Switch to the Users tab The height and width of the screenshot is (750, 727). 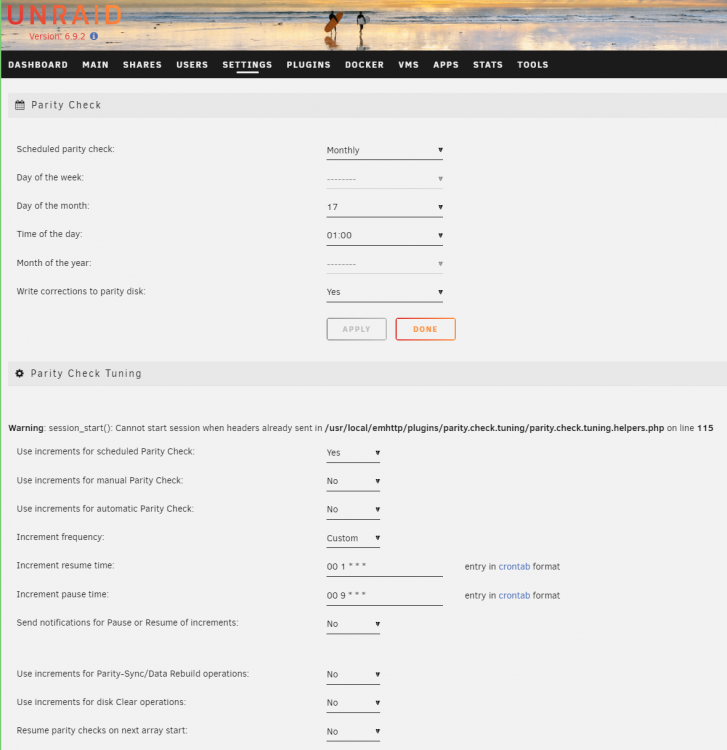[192, 65]
